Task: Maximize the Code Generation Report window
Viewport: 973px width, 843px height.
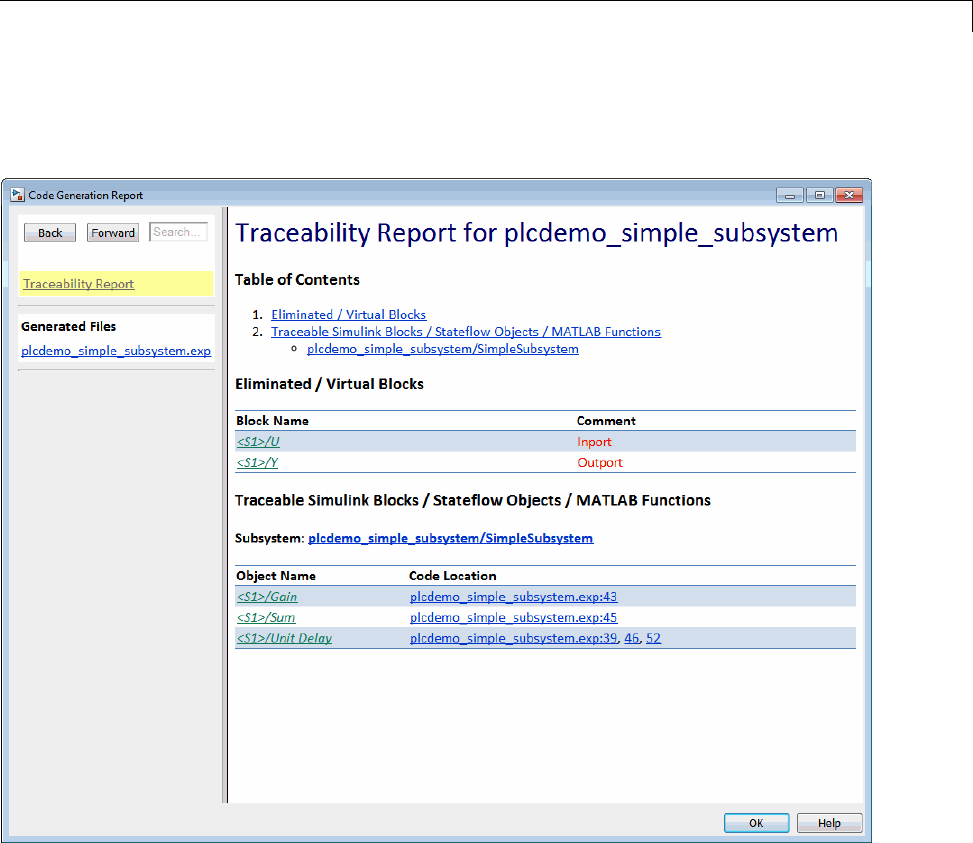Action: [820, 195]
